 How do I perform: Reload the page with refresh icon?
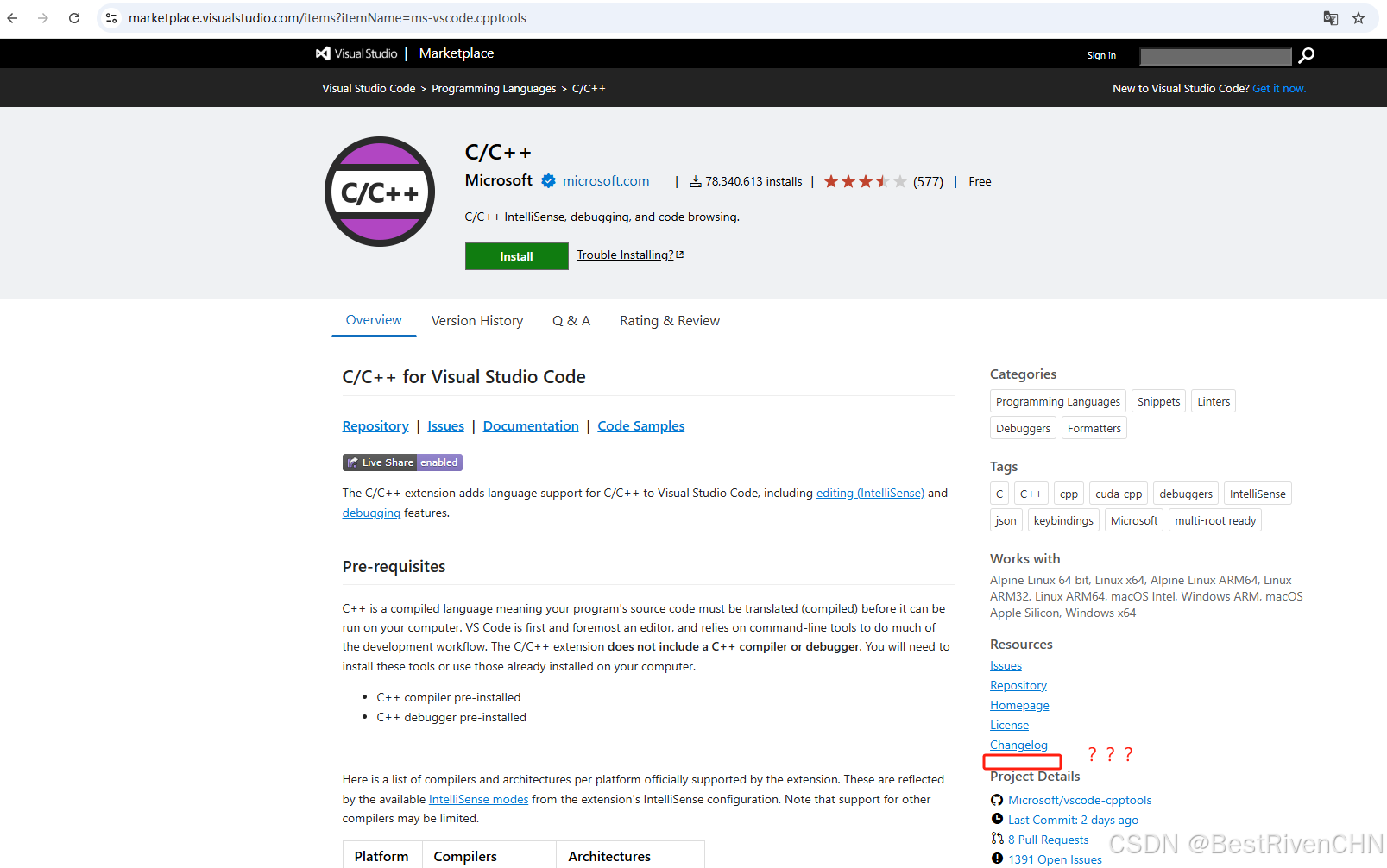pyautogui.click(x=74, y=18)
